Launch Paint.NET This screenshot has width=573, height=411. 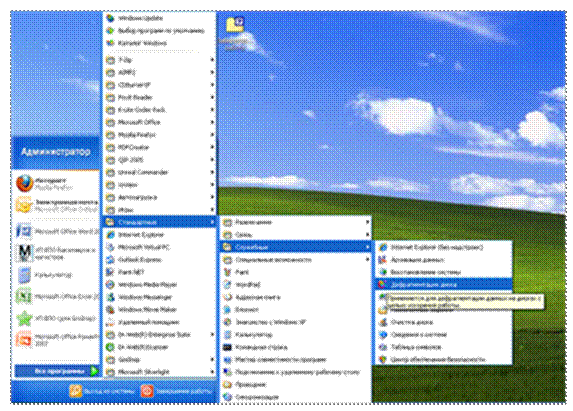(159, 272)
